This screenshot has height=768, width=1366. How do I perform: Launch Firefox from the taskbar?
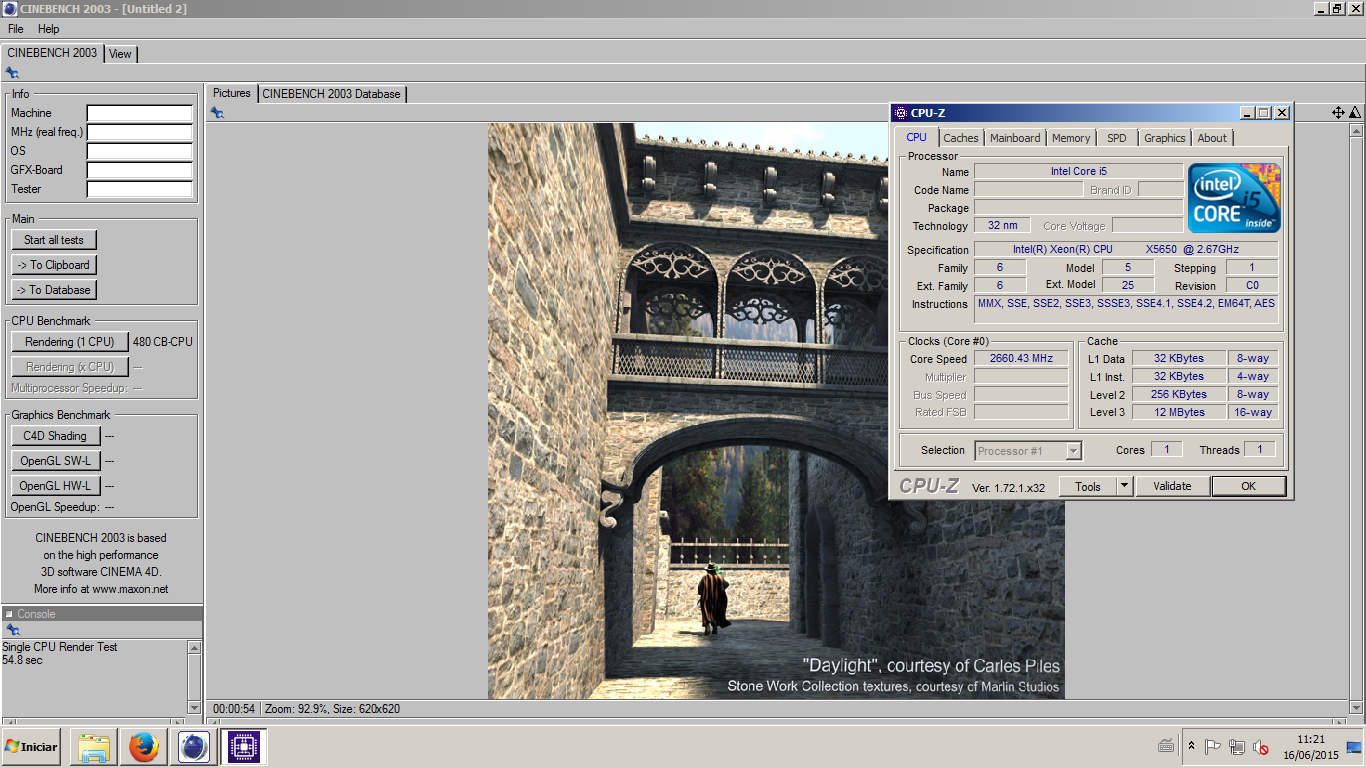point(144,747)
